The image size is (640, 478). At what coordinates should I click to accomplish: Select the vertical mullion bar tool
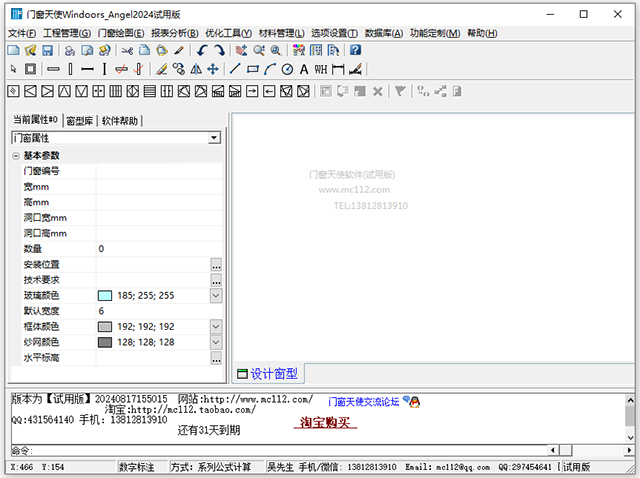(x=70, y=69)
